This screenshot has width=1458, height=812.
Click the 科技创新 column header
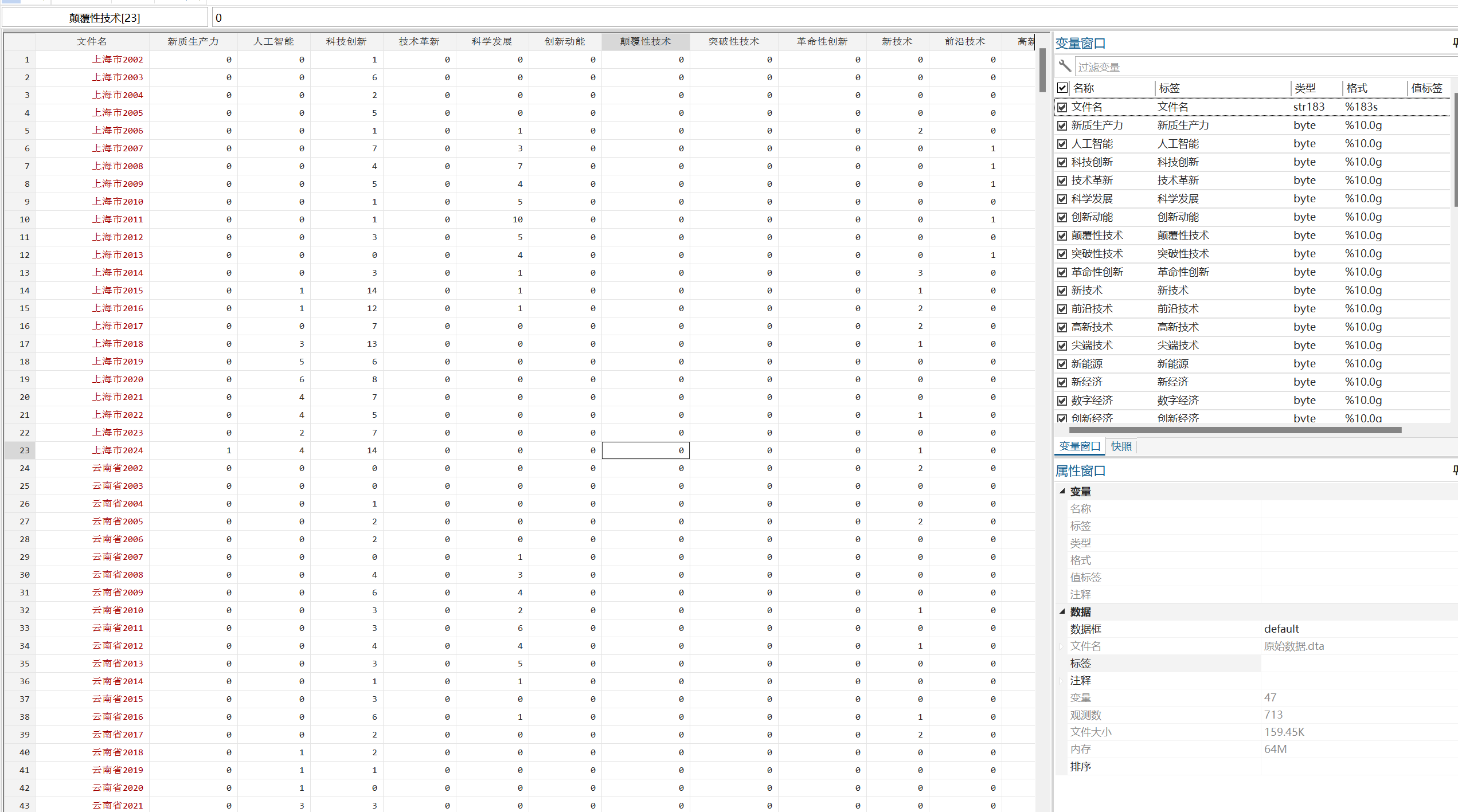coord(346,41)
